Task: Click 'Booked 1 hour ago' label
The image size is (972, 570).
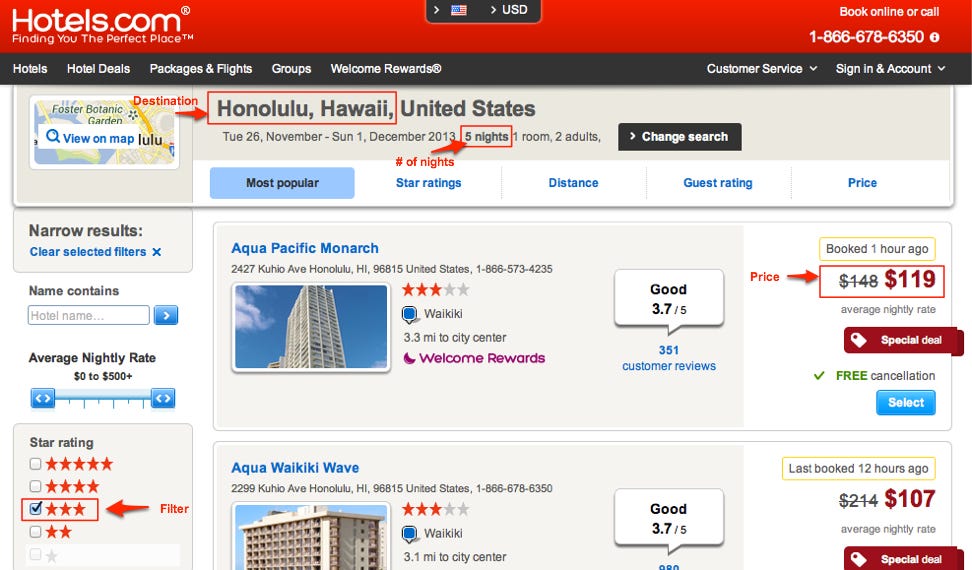Action: coord(877,249)
